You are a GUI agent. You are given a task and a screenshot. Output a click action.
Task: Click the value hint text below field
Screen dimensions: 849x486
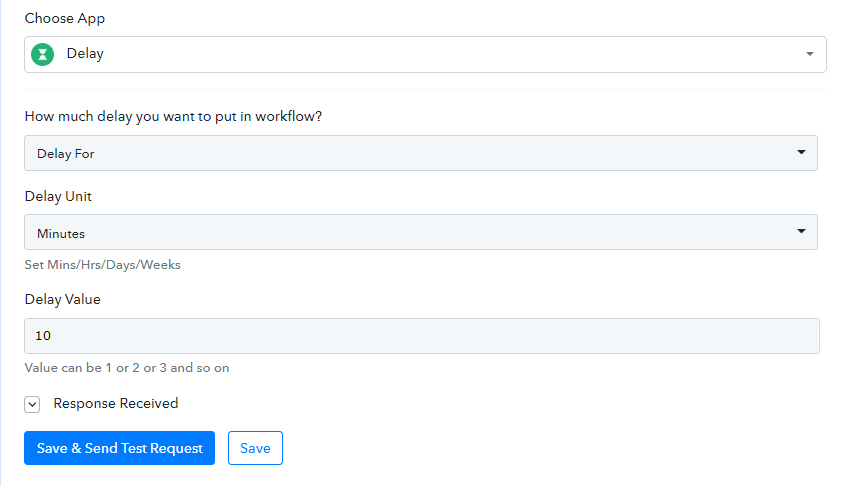coord(127,368)
